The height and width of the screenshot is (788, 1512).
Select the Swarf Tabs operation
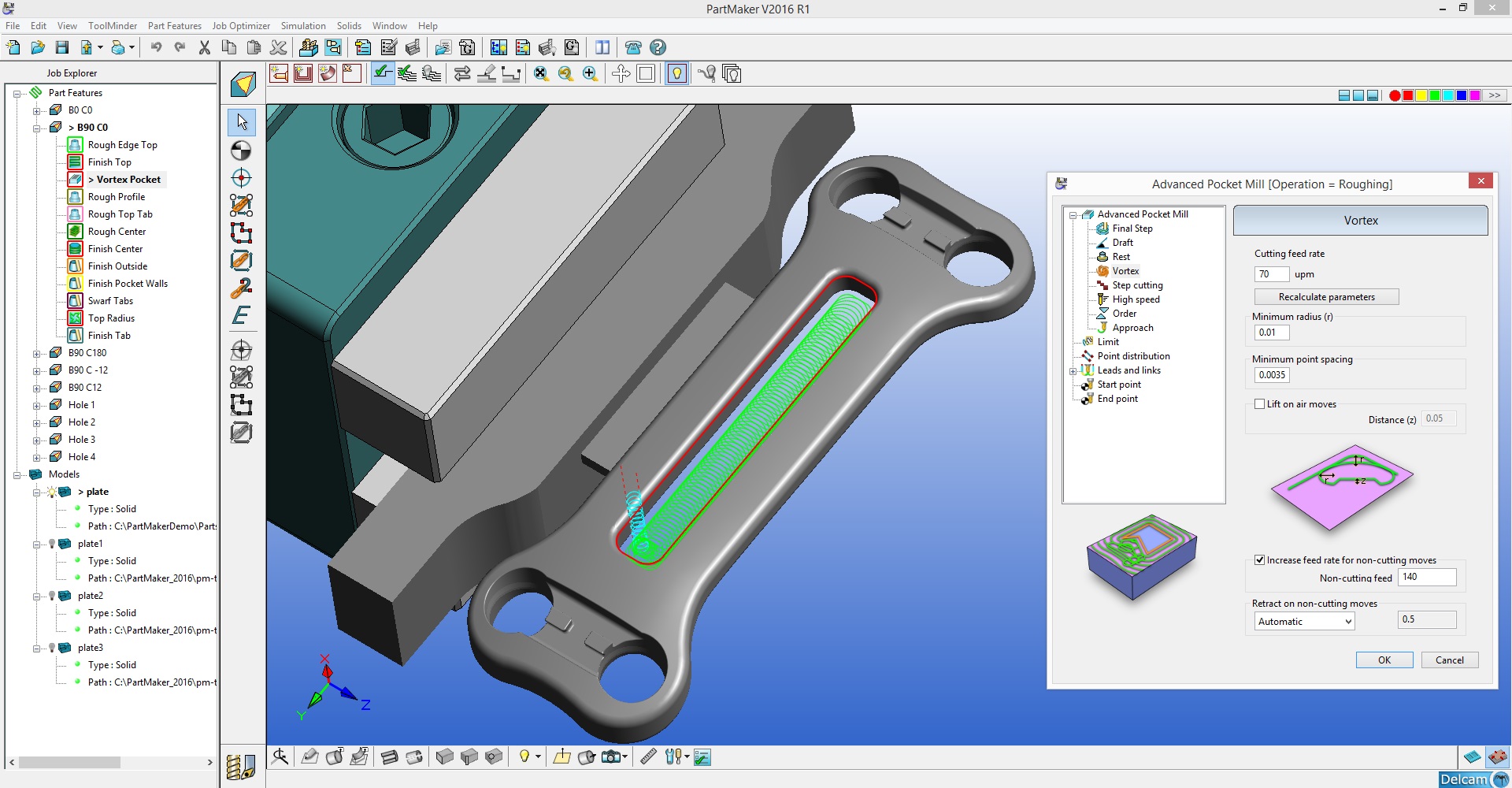click(x=110, y=301)
